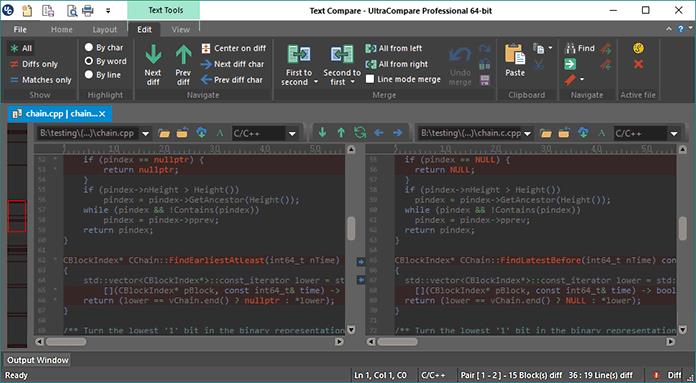Open right pane C/C++ language dropdown
This screenshot has height=383, width=696.
click(674, 133)
